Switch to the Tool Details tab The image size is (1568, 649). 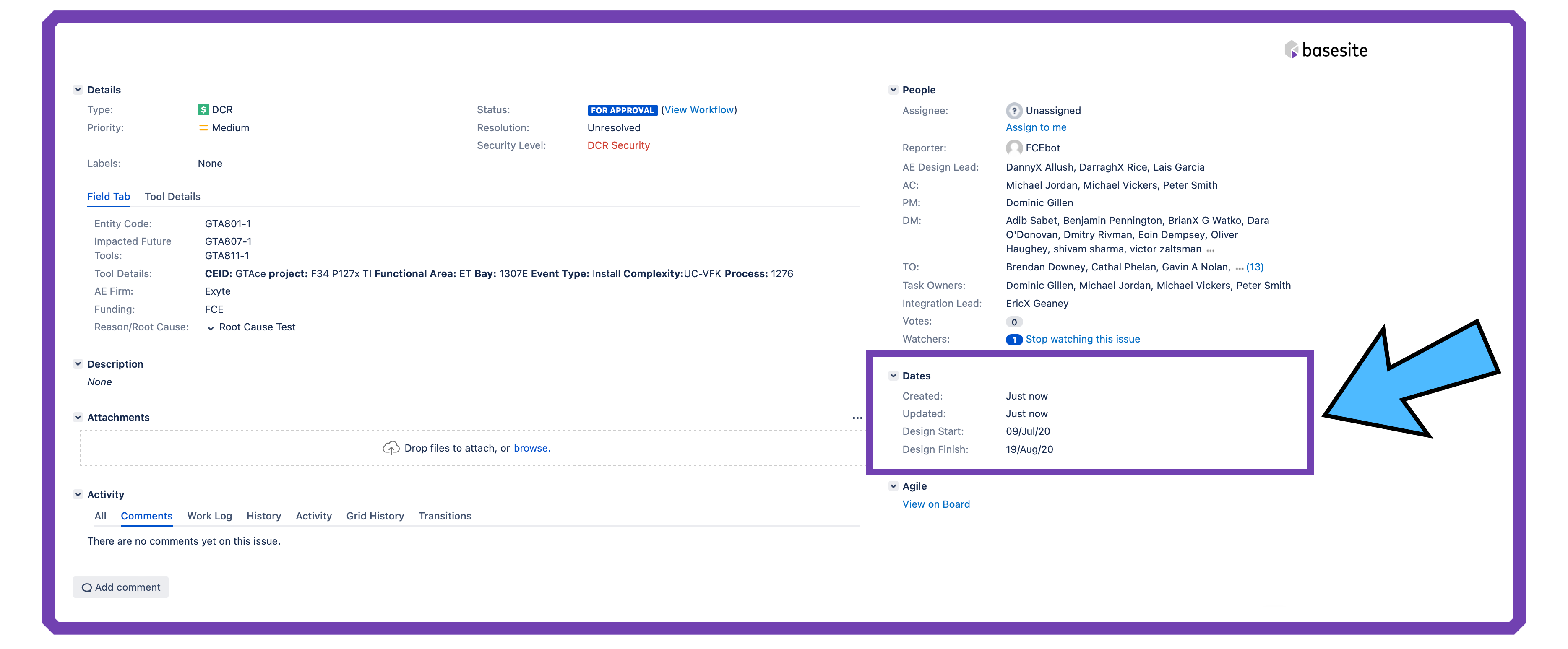coord(172,197)
